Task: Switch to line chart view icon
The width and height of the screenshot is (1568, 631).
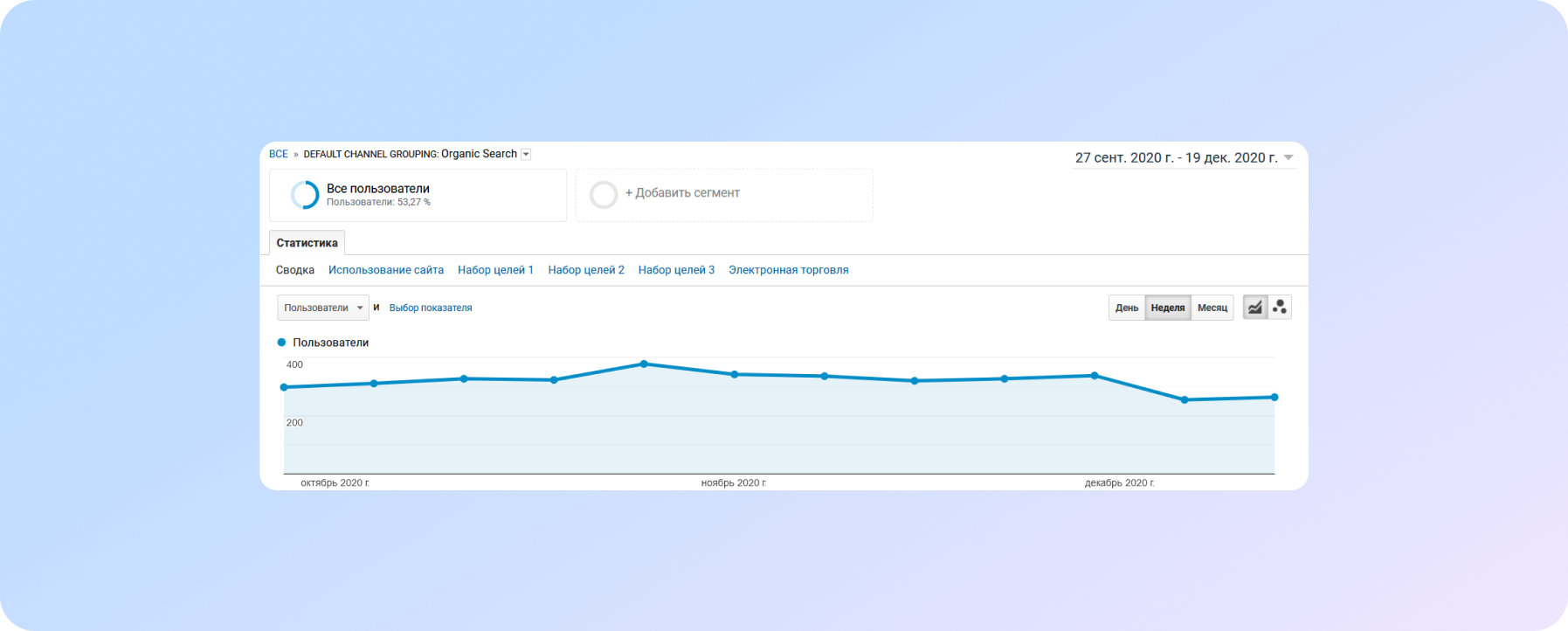Action: (x=1255, y=308)
